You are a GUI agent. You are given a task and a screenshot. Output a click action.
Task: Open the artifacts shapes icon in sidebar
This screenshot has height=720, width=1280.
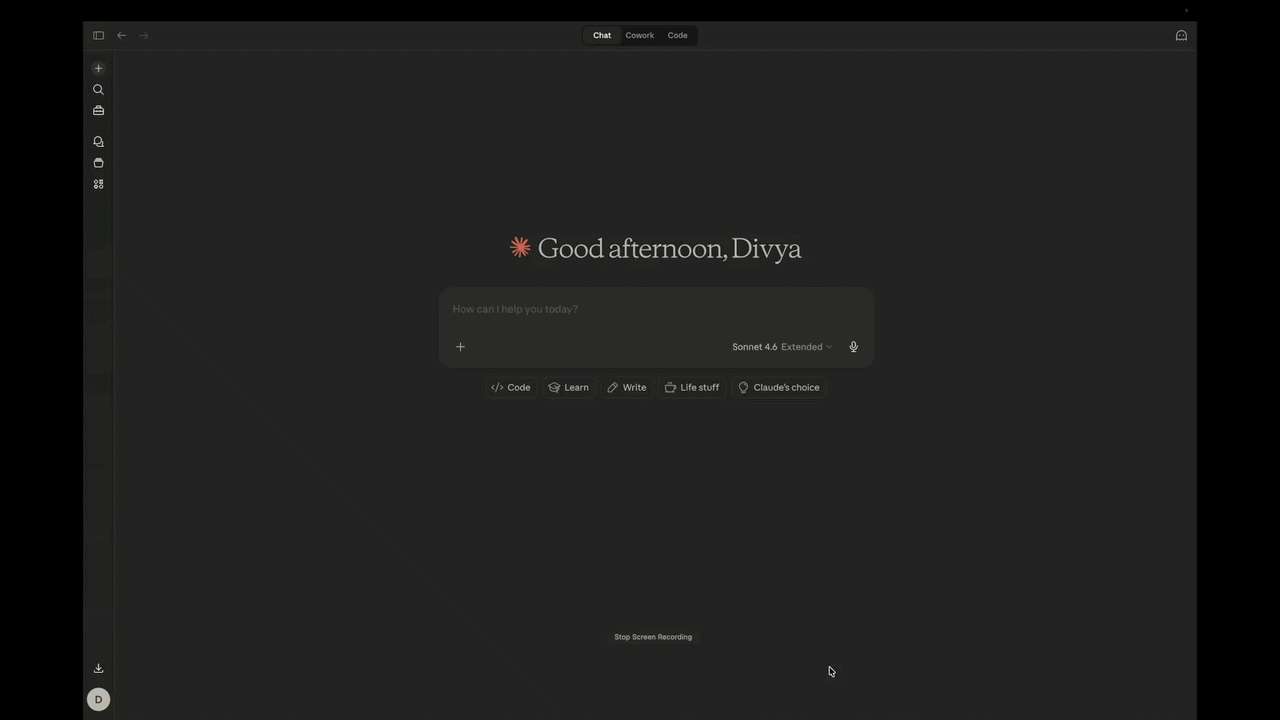[98, 184]
